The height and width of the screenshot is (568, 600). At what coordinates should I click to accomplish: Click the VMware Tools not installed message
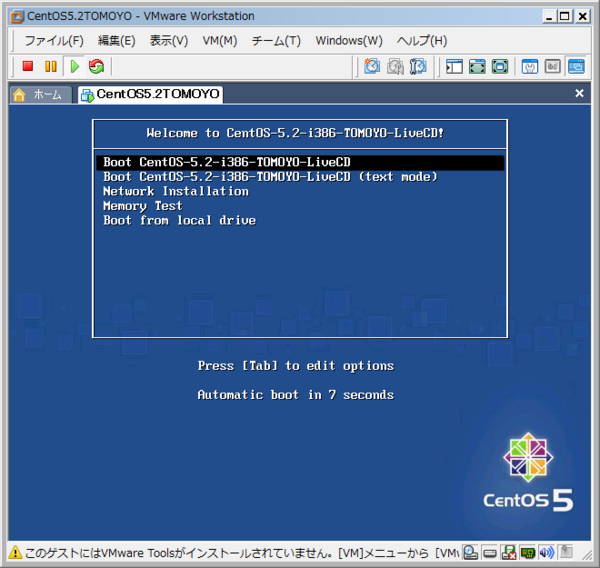click(x=242, y=553)
